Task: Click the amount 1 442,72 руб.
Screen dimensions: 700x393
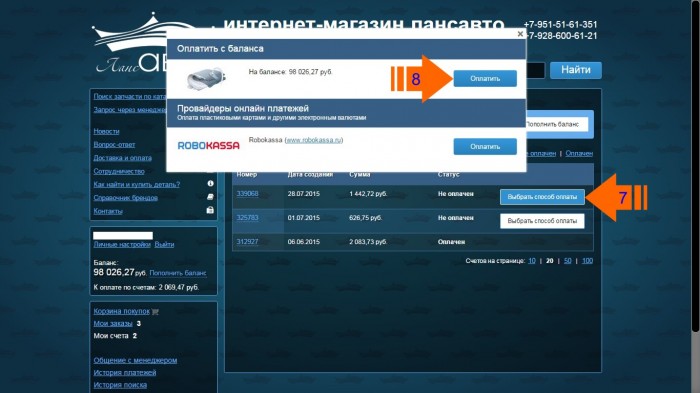Action: (368, 194)
